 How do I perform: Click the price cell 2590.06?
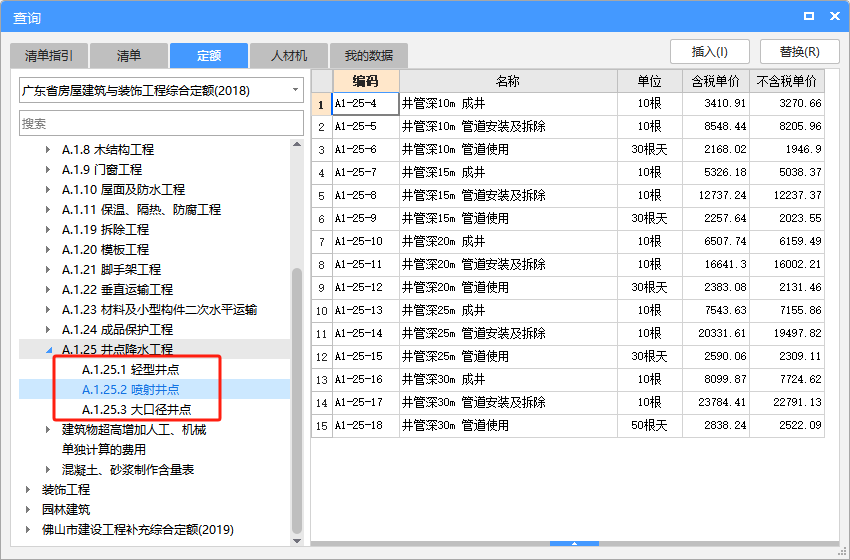[716, 357]
